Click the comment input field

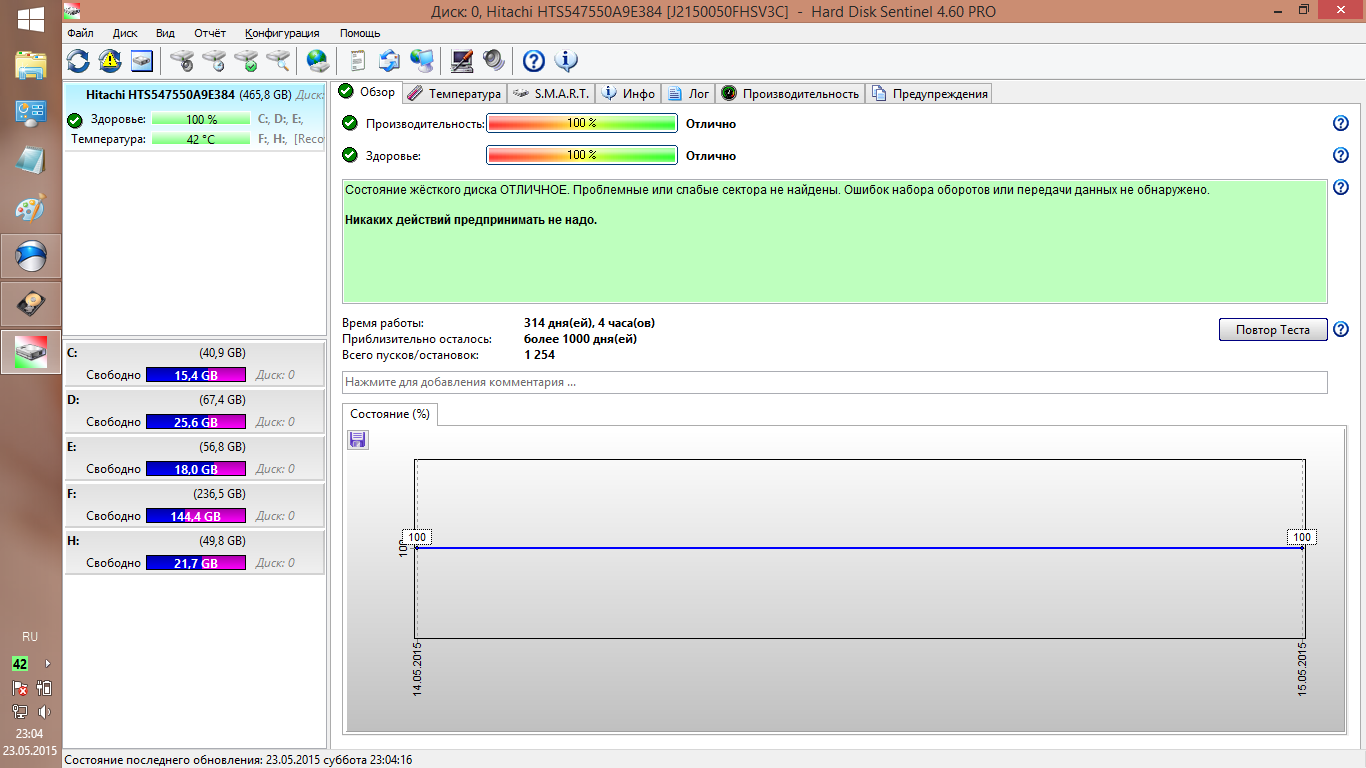point(835,382)
